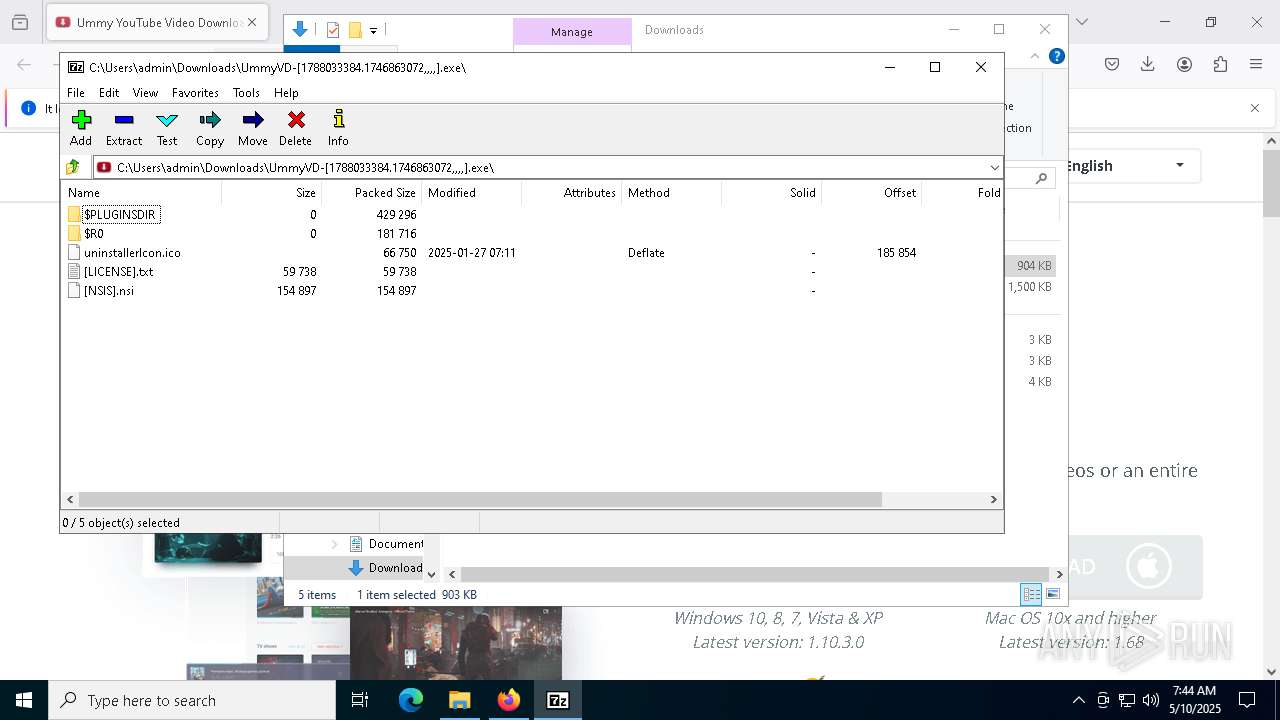Image resolution: width=1280 pixels, height=720 pixels.
Task: Open File Explorer from taskbar
Action: point(459,700)
